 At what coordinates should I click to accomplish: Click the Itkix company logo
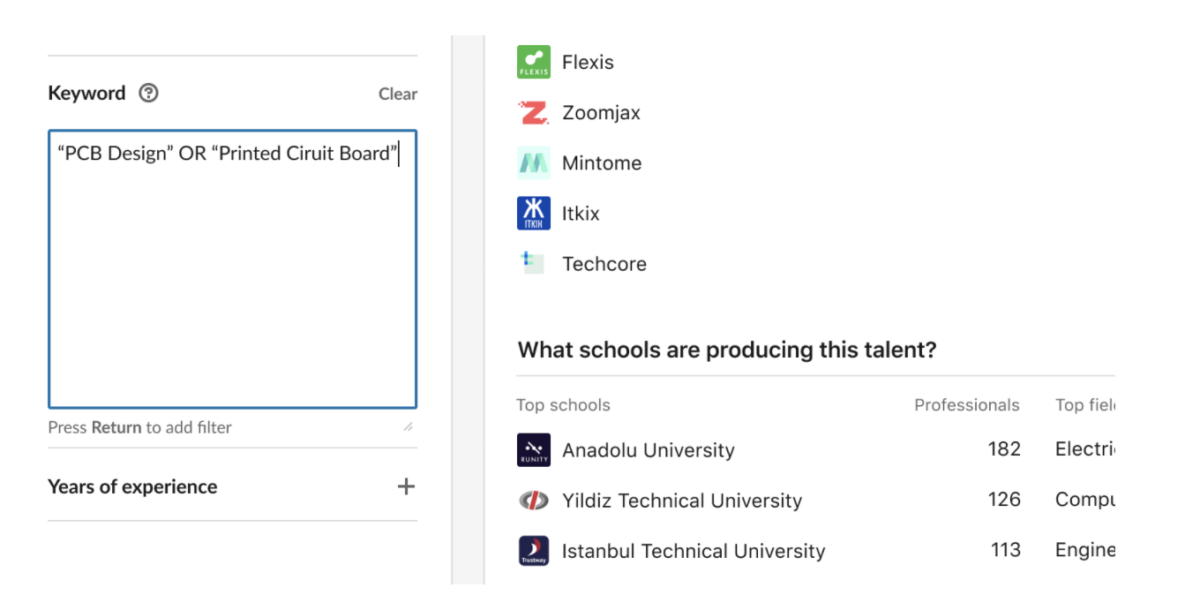[532, 213]
